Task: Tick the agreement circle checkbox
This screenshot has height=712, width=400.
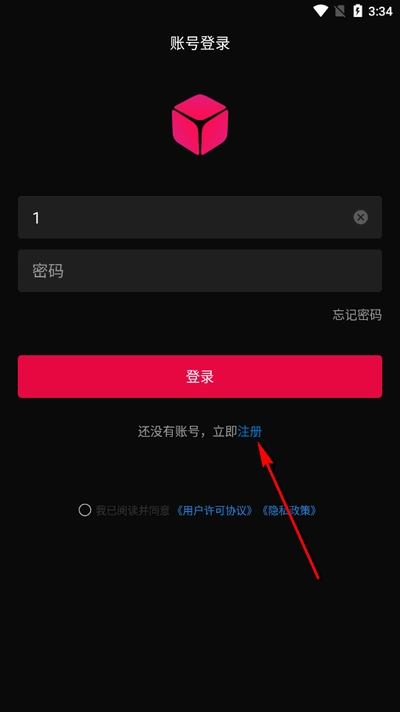Action: click(84, 510)
